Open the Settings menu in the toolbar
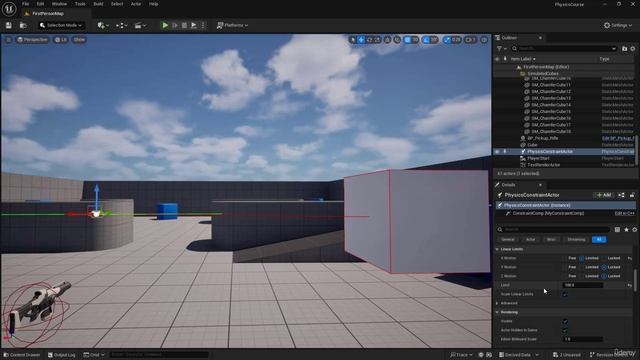Image resolution: width=640 pixels, height=360 pixels. (618, 25)
